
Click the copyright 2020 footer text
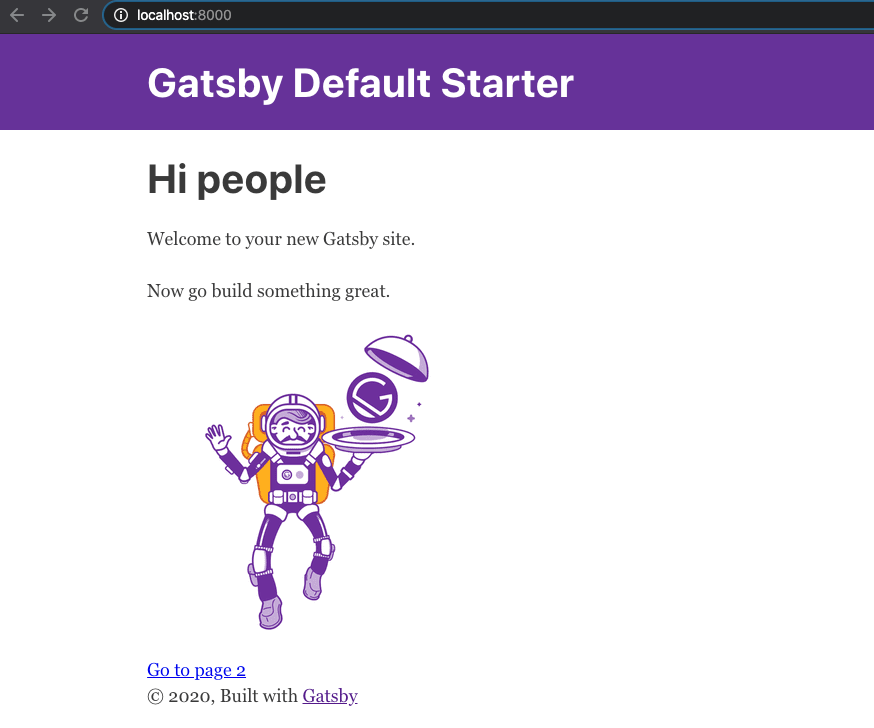click(x=220, y=696)
